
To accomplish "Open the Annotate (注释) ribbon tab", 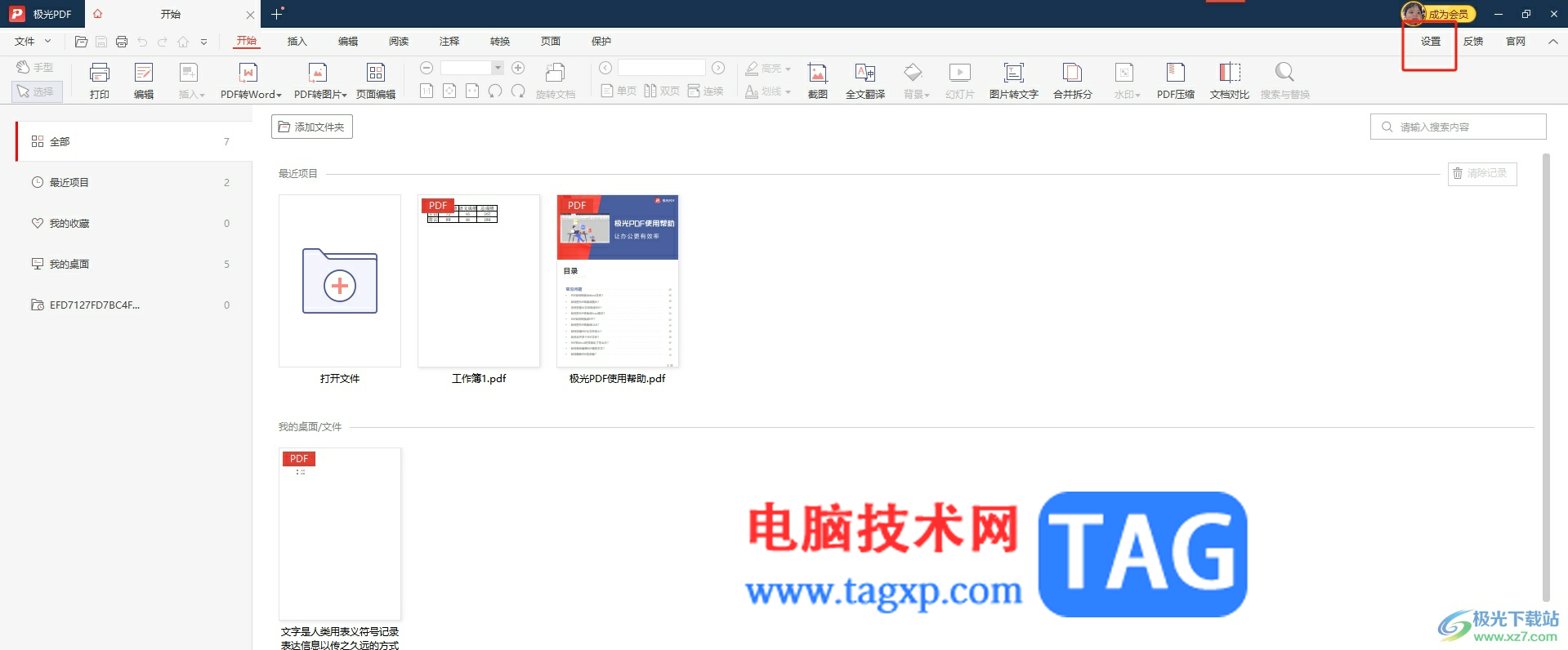I will click(449, 42).
